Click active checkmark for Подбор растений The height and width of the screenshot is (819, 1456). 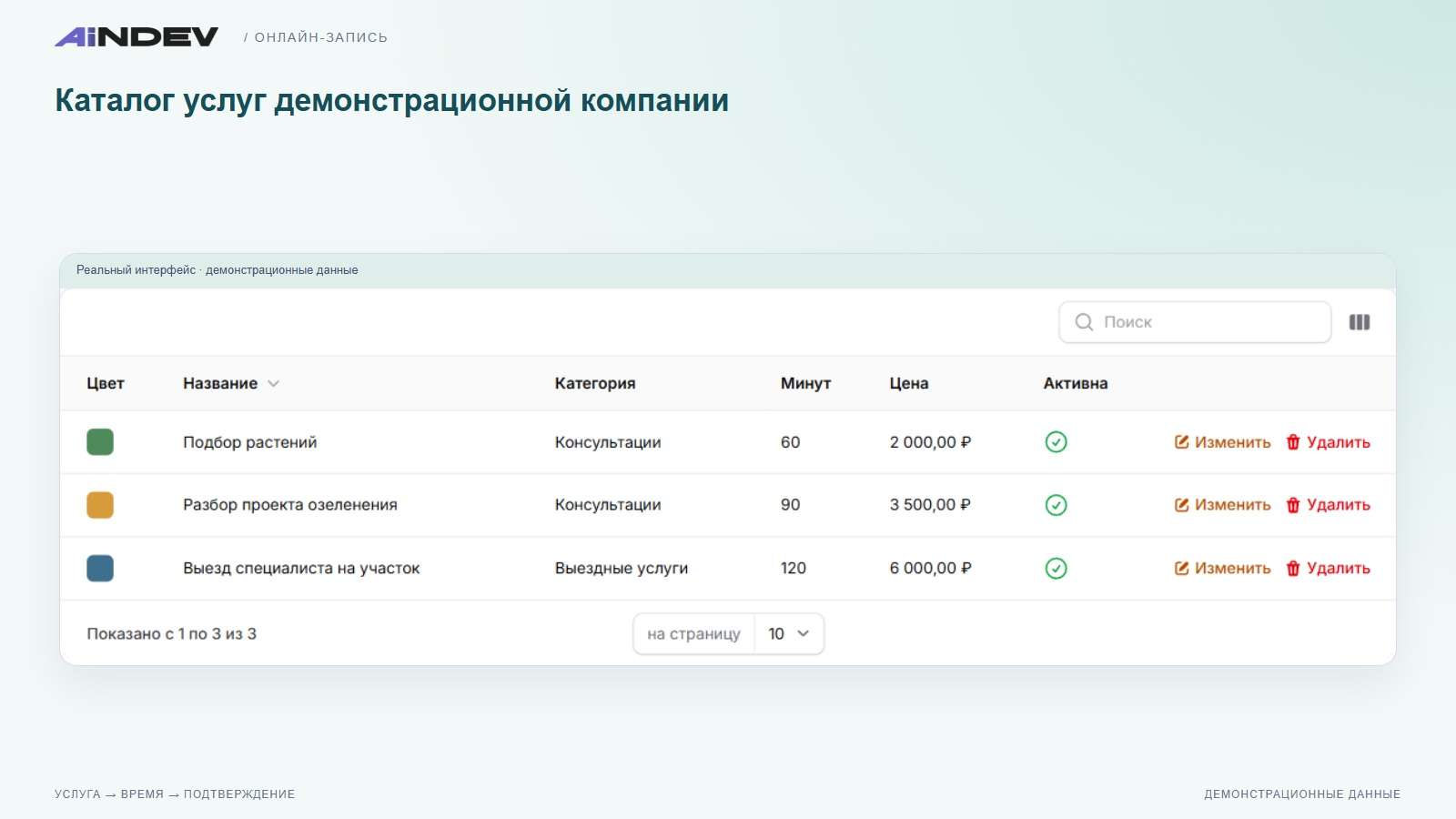pos(1056,442)
